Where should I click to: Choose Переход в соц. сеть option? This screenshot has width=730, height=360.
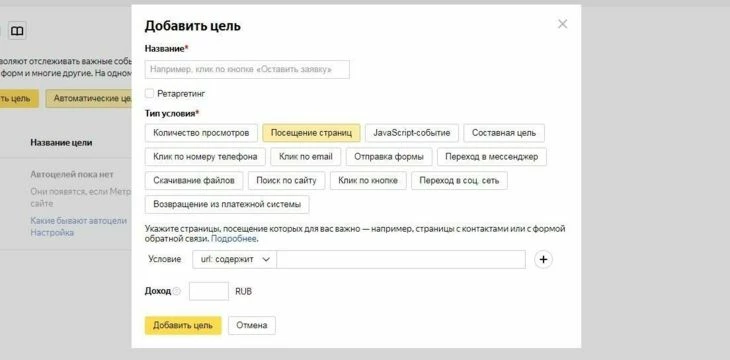[x=459, y=181]
